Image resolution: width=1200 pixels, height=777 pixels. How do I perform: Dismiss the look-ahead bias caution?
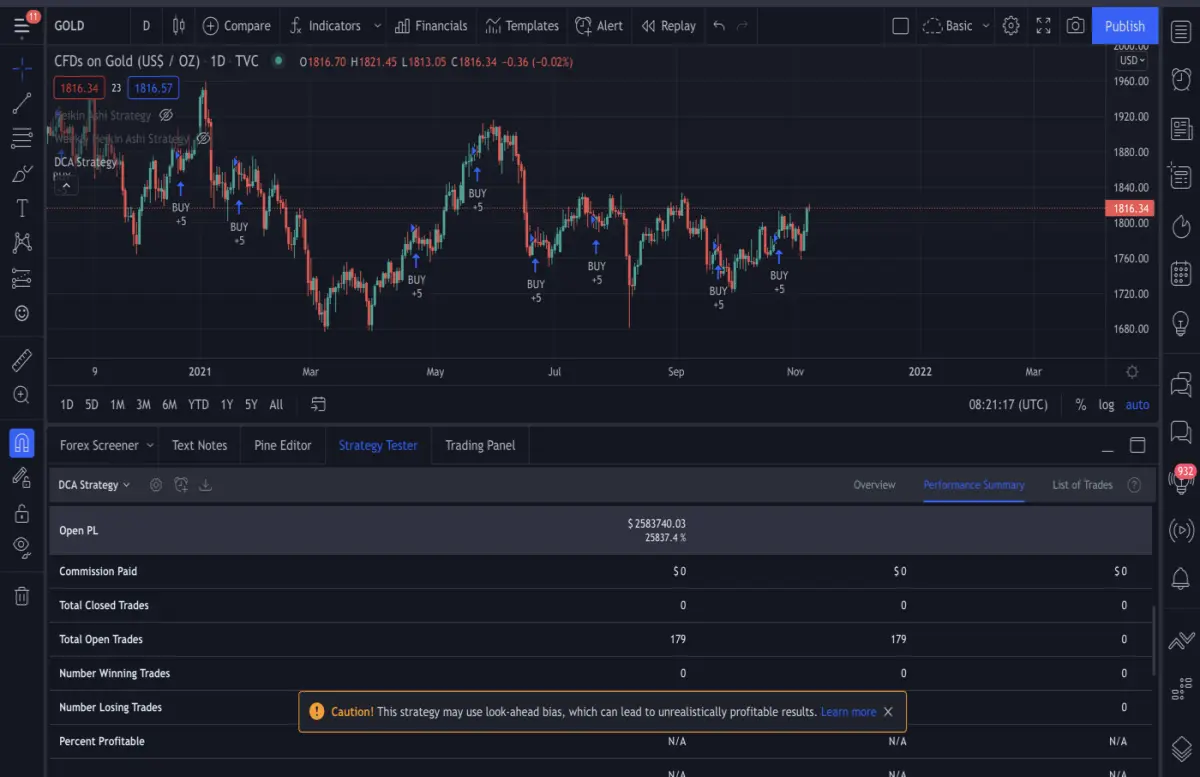pos(888,712)
